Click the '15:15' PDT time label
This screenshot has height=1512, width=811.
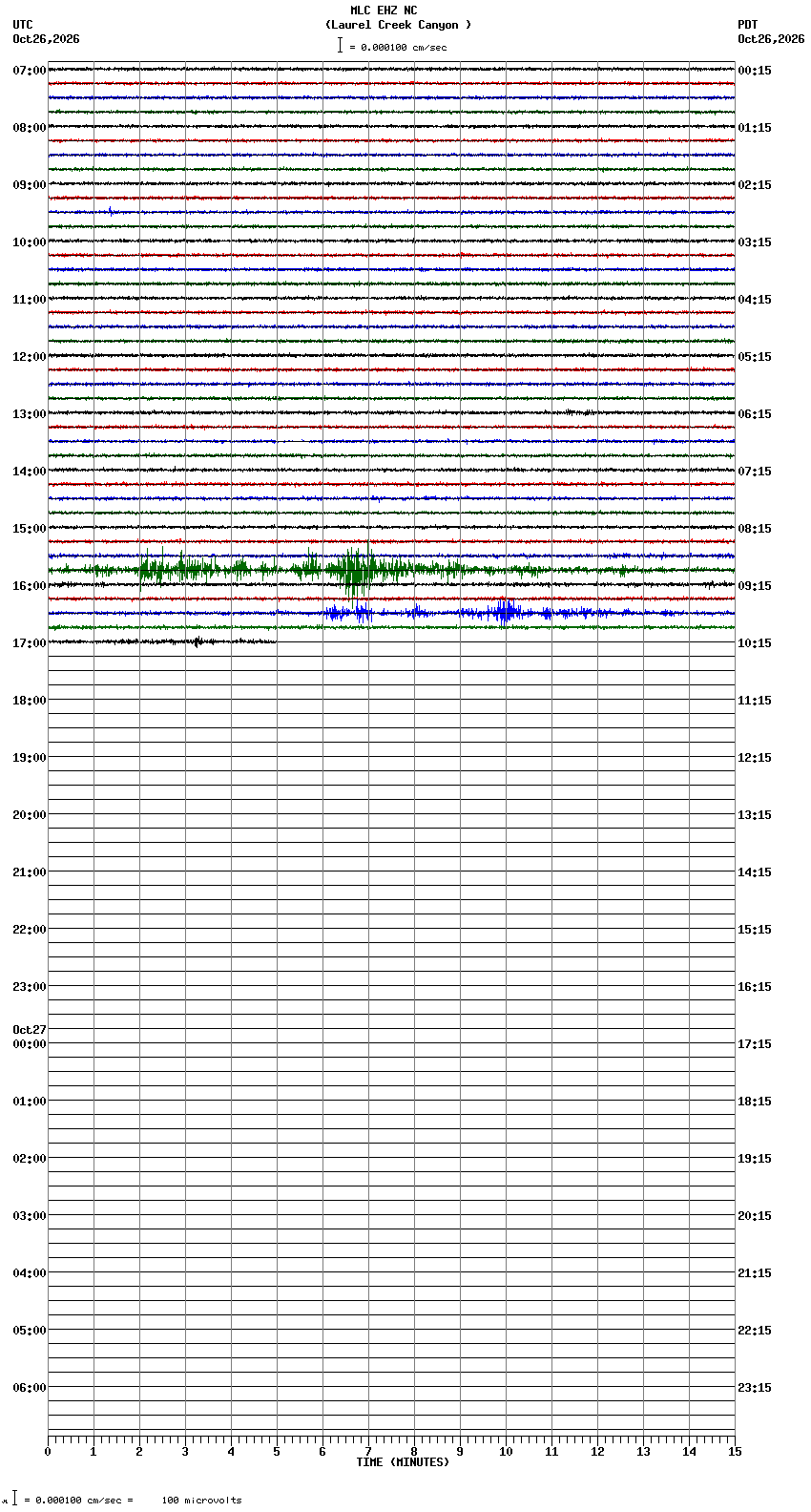click(755, 930)
